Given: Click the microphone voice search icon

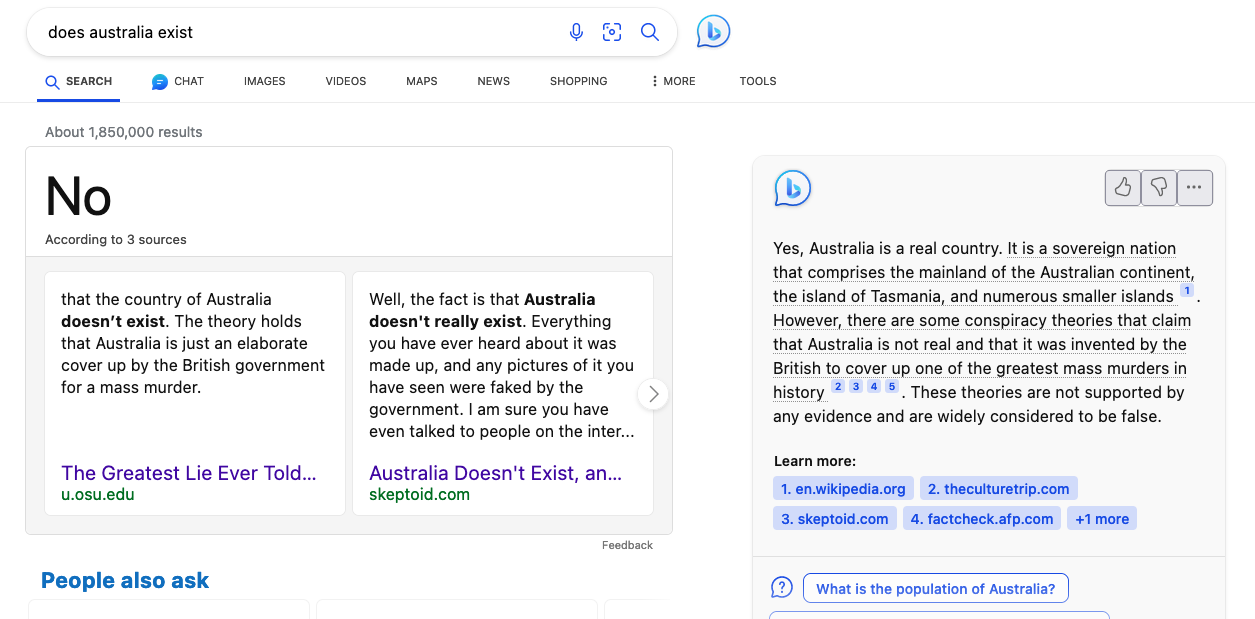Looking at the screenshot, I should (x=576, y=32).
